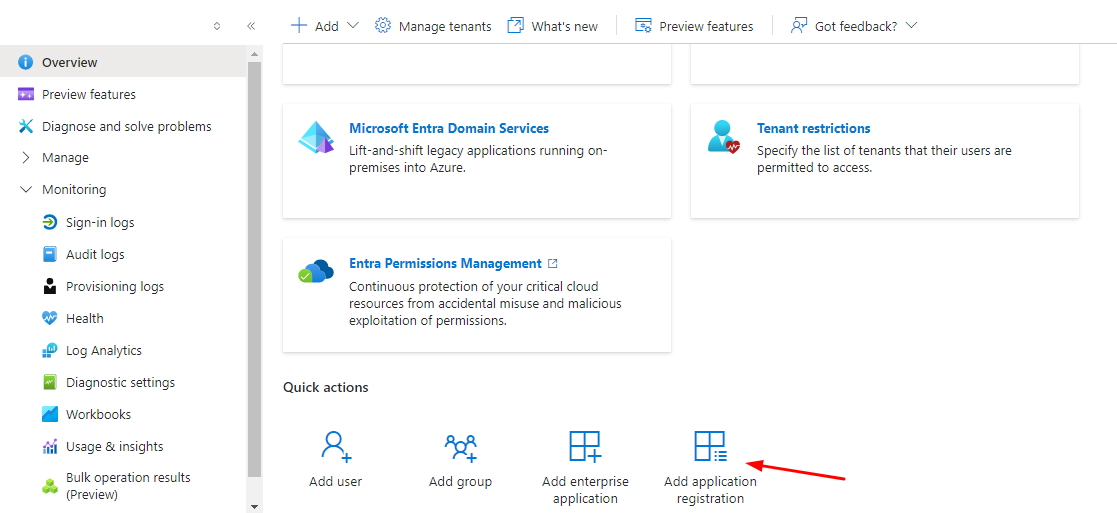Click the Sign-in logs icon
The width and height of the screenshot is (1117, 513).
49,222
